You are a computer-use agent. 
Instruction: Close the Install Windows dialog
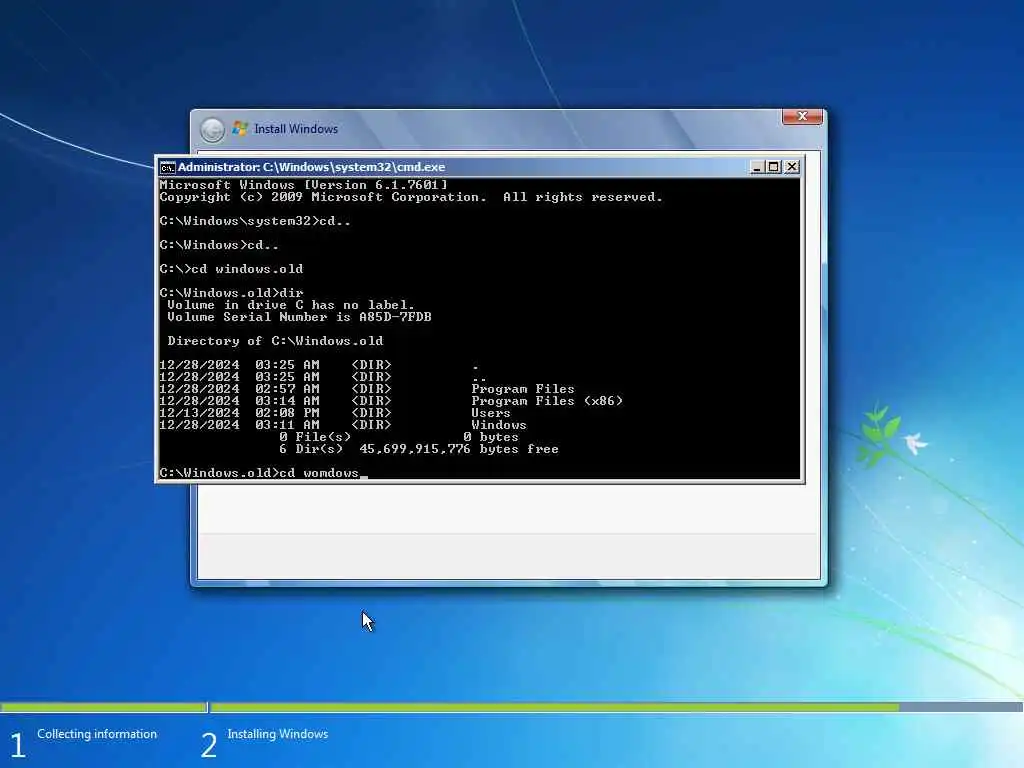click(x=802, y=116)
